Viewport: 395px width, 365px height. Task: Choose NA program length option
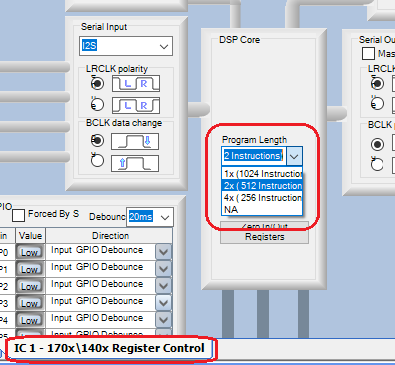click(262, 210)
